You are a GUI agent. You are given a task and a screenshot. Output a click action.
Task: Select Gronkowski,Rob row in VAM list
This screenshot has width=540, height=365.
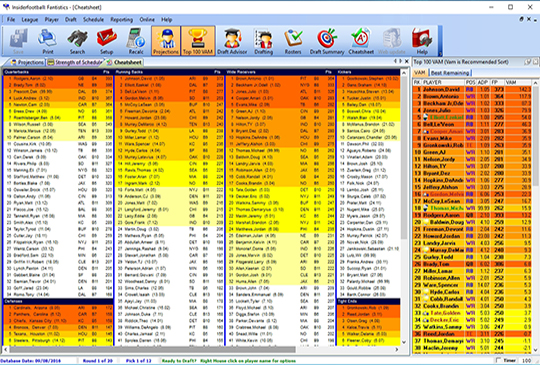[x=472, y=145]
